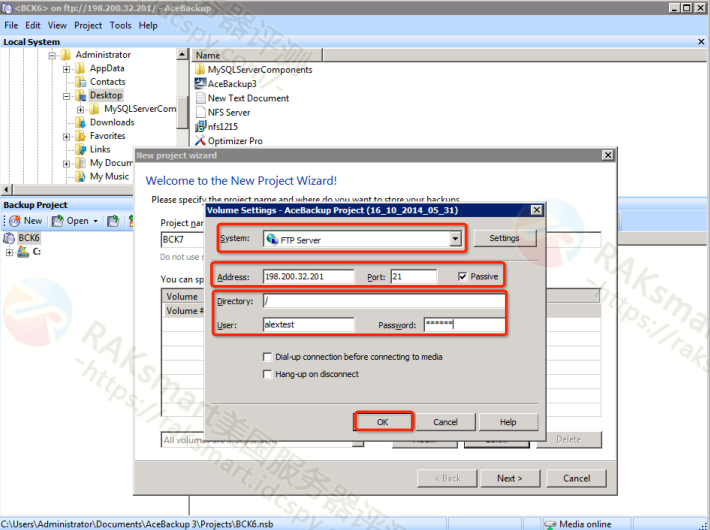This screenshot has height=530, width=710.
Task: Expand the Favorites folder node
Action: 66,136
